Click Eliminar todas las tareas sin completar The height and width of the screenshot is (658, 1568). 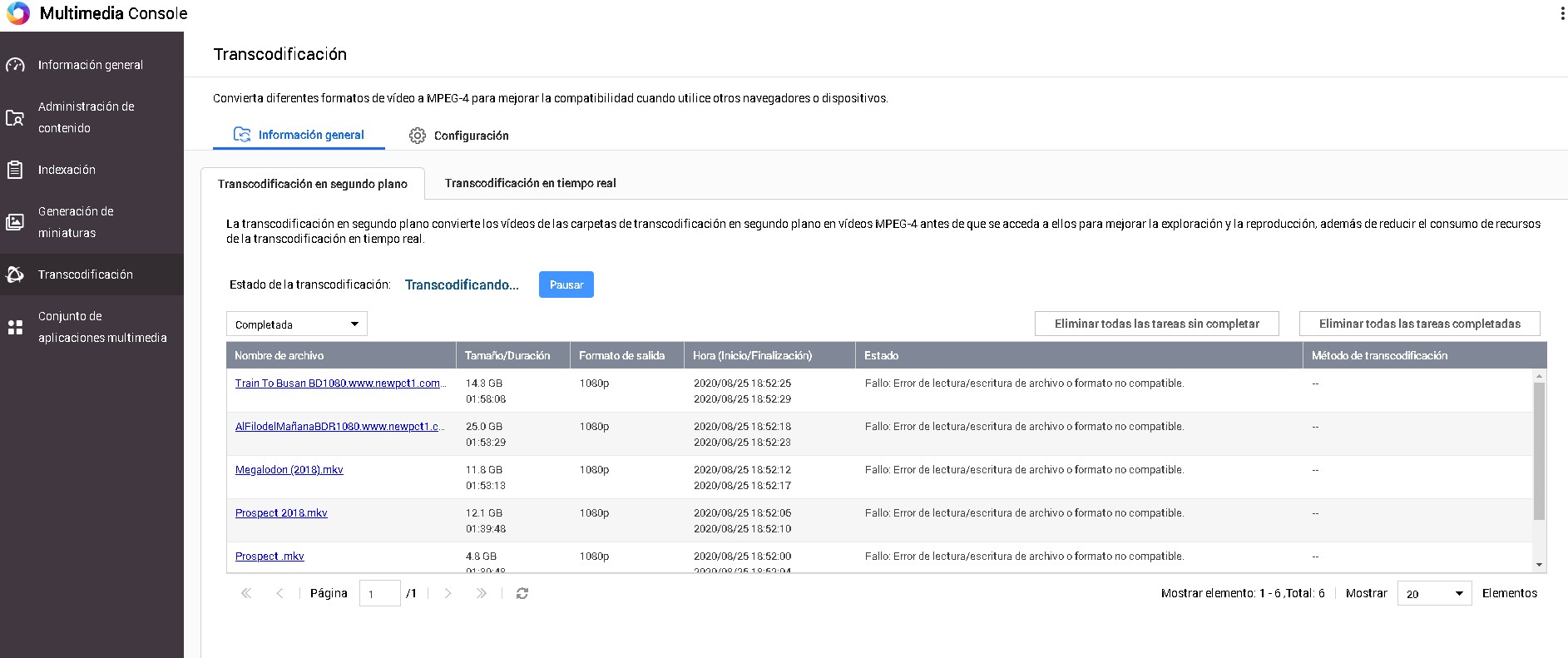[x=1156, y=324]
